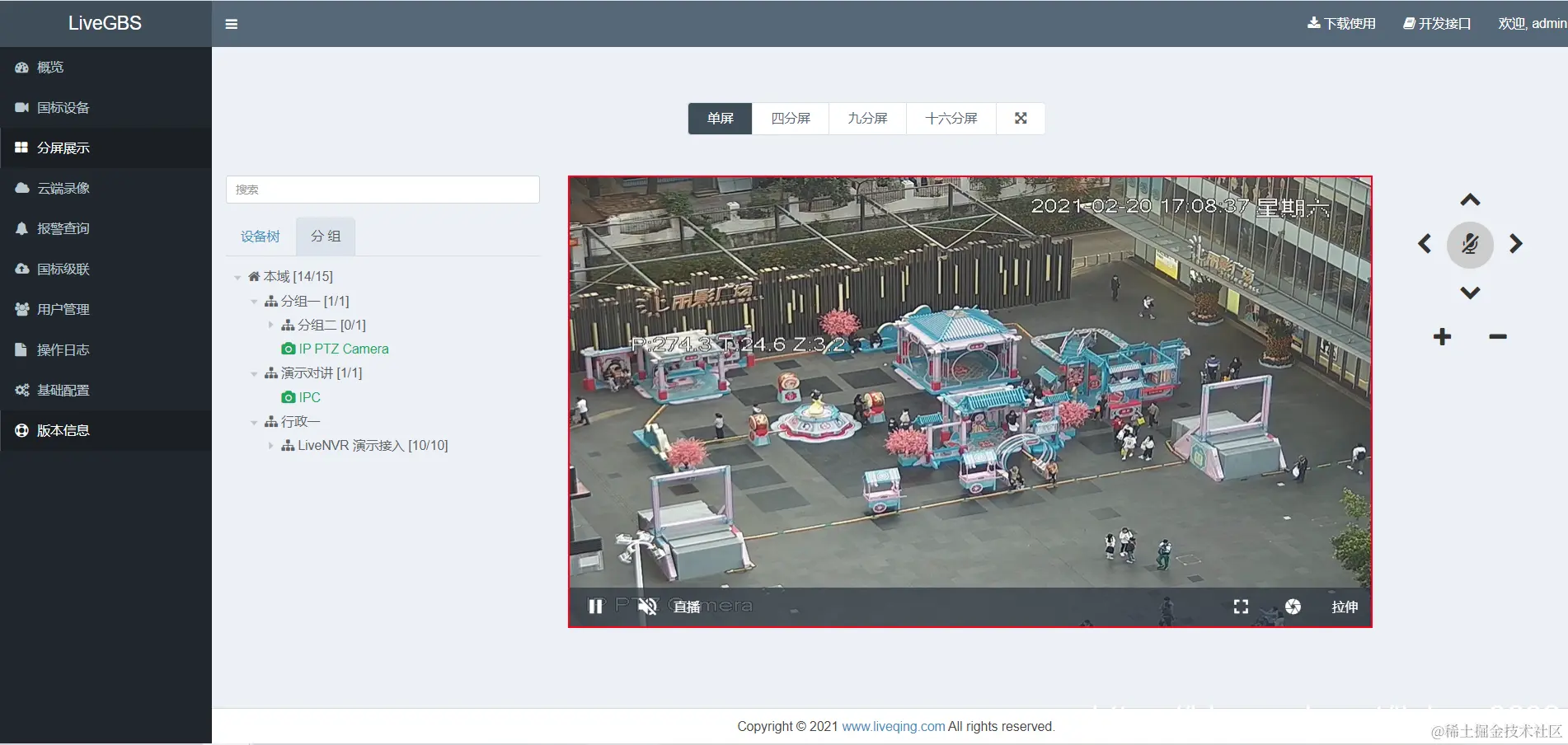Screen dimensions: 1568x745
Task: Click the LiveGBS logo title
Action: (x=105, y=23)
